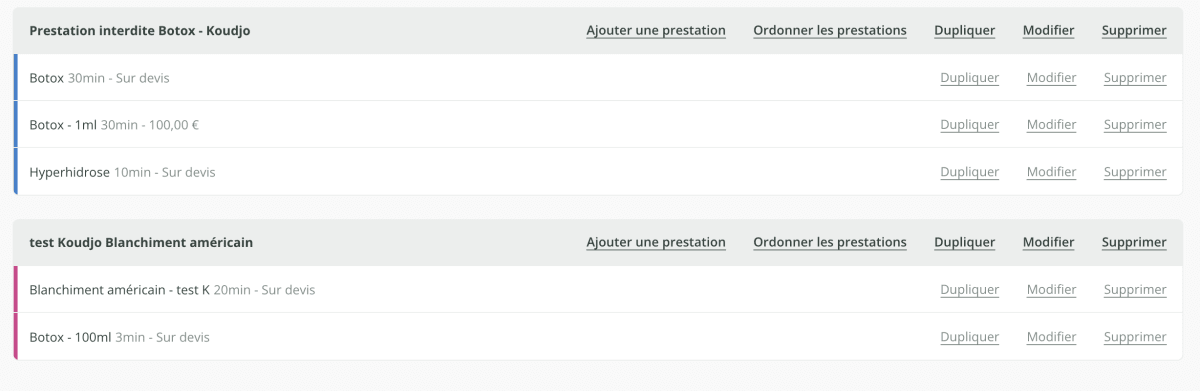Modify the Blanchiment américain - test K service
This screenshot has height=391, width=1200.
click(x=1051, y=289)
